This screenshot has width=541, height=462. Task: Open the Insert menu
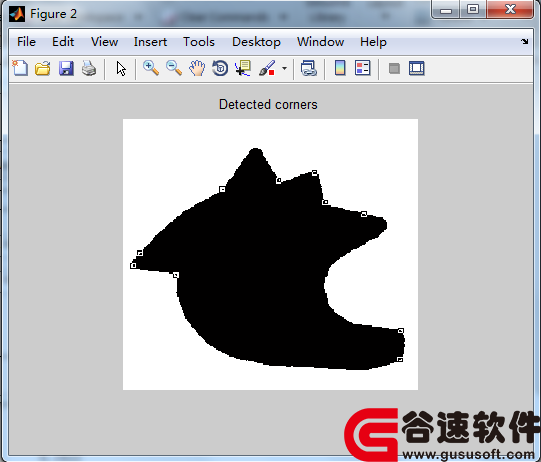tap(150, 42)
